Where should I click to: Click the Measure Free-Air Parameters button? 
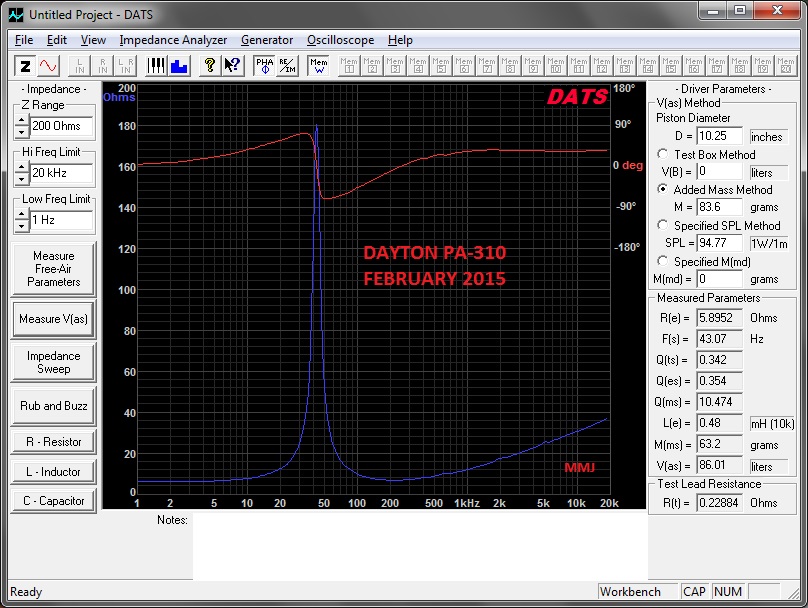54,269
